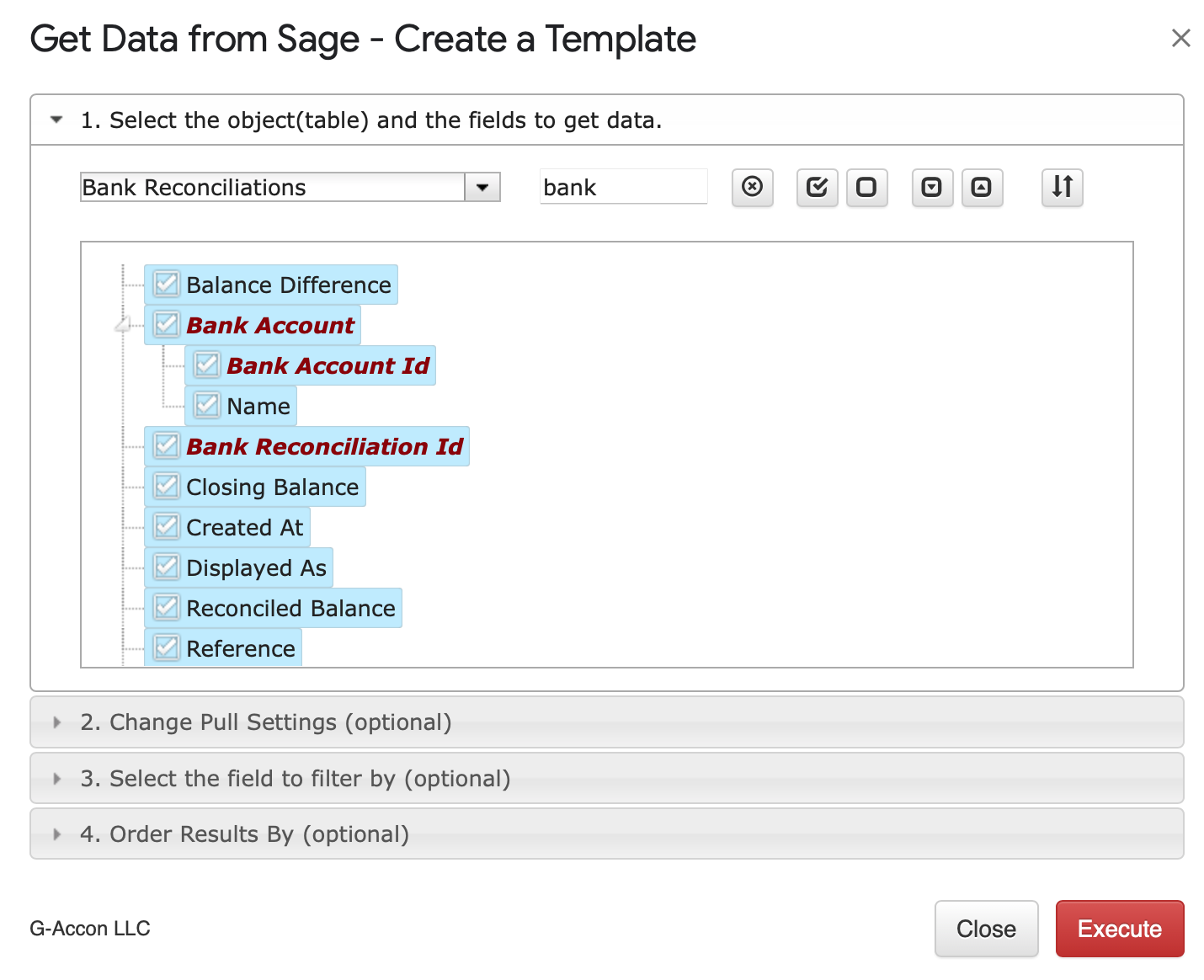Click the Created At field label
The height and width of the screenshot is (980, 1204).
pyautogui.click(x=245, y=527)
